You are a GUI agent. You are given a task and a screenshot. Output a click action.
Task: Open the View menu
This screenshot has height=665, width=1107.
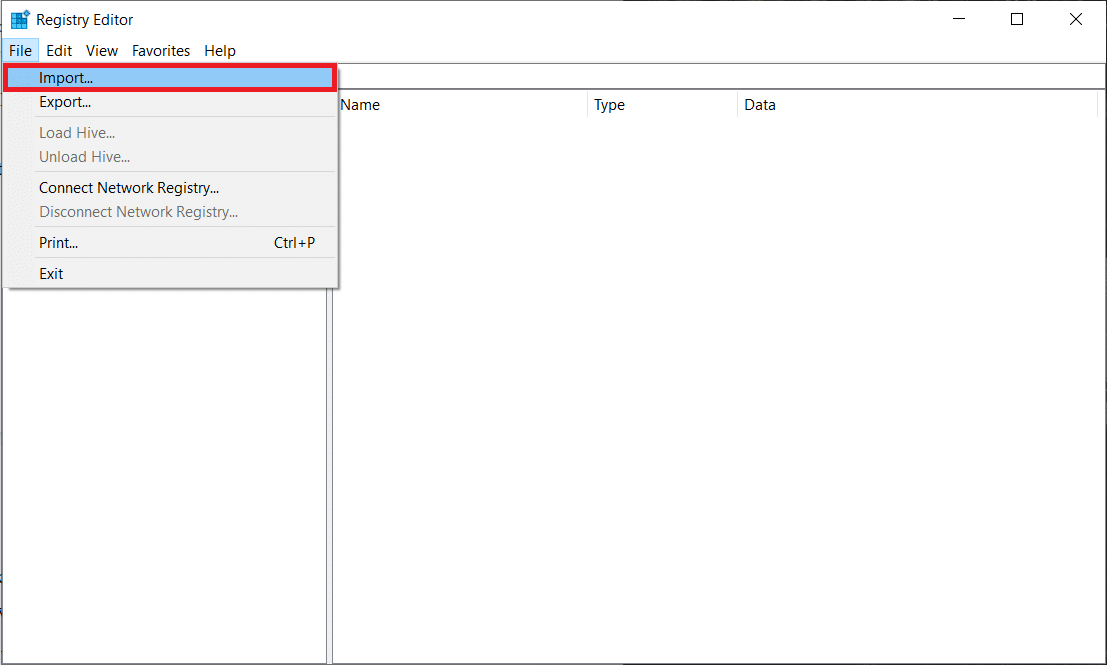(x=102, y=51)
